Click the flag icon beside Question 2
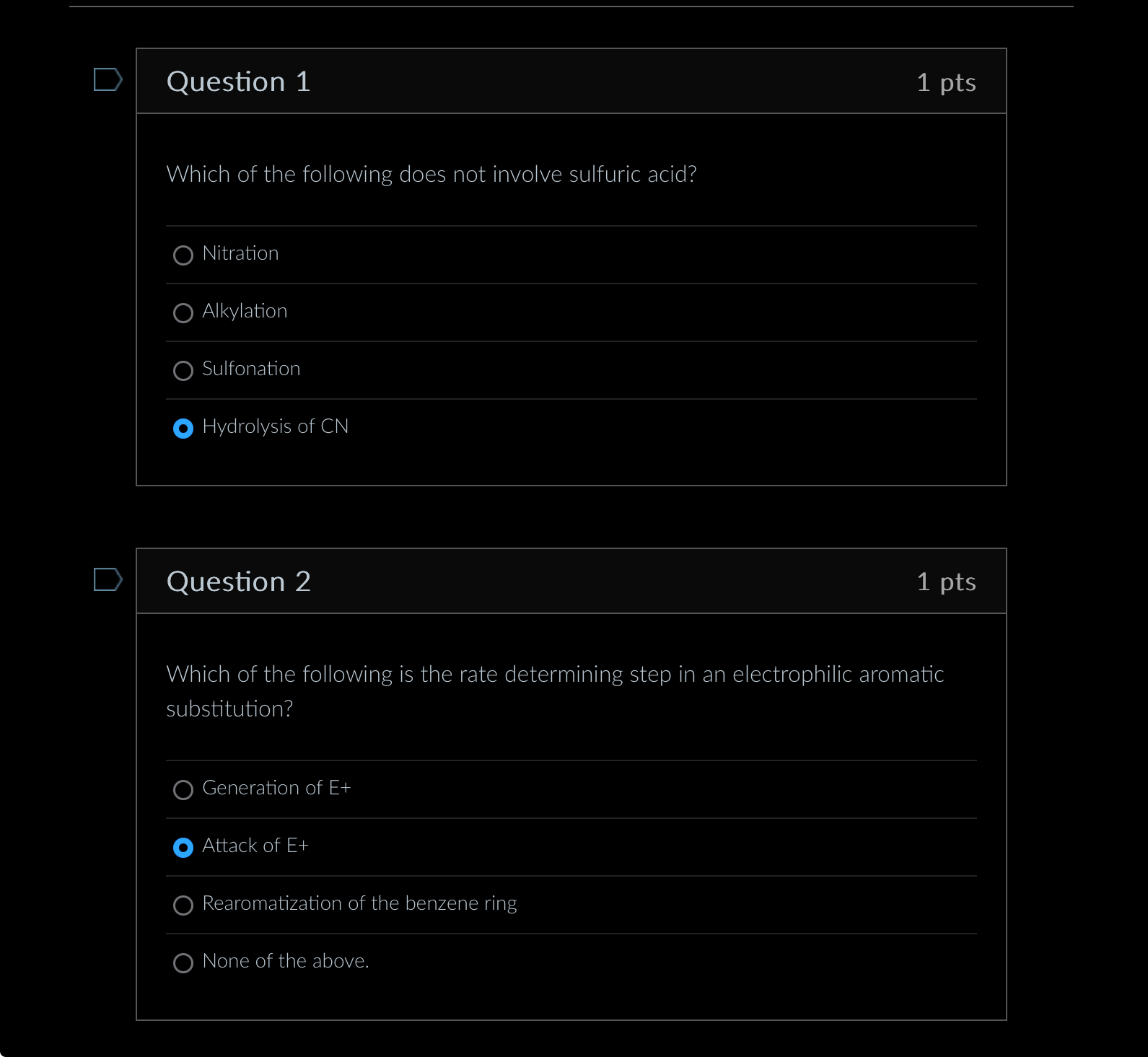Screen dimensions: 1148x1057 click(x=108, y=581)
